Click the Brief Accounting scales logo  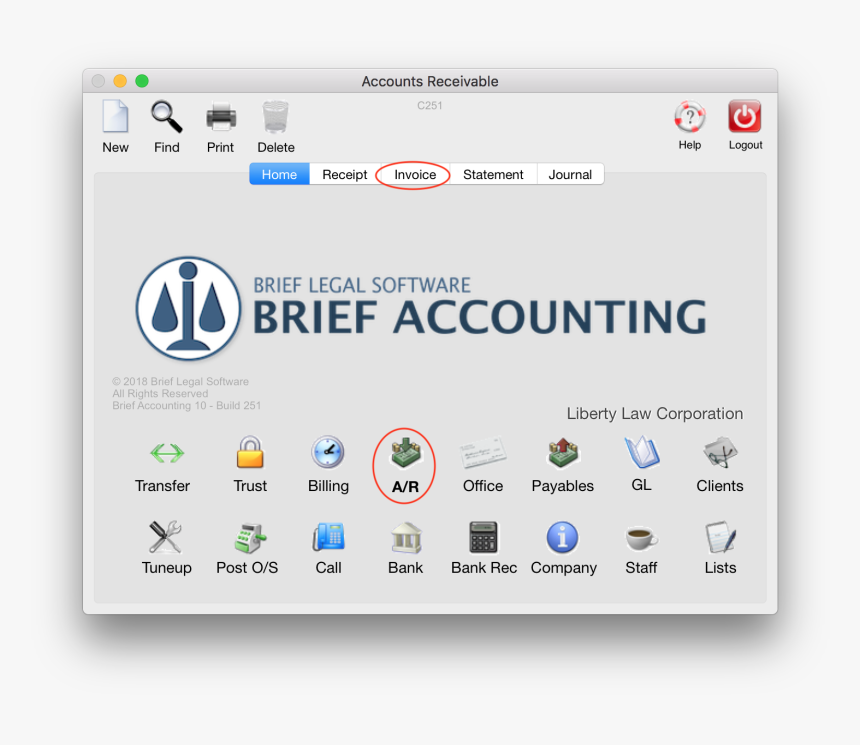pyautogui.click(x=188, y=308)
